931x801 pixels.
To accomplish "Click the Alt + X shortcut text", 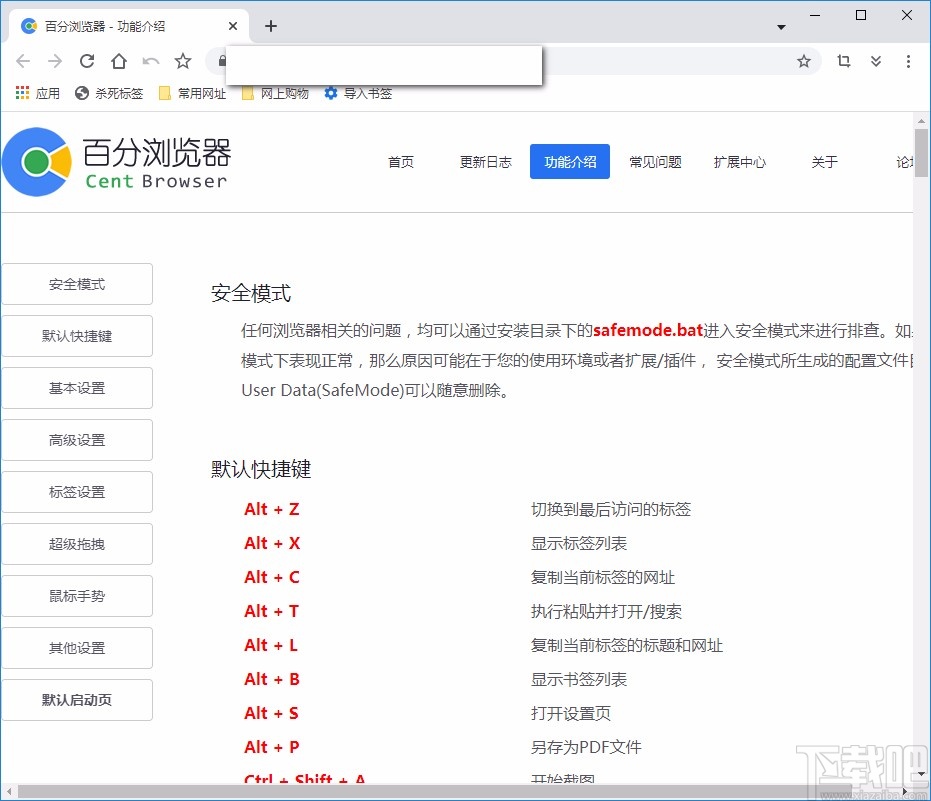I will pos(272,543).
